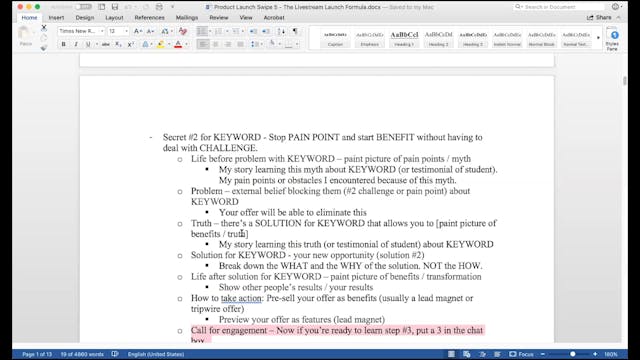Apply Strikethrough formatting
The width and height of the screenshot is (640, 360).
[106, 44]
